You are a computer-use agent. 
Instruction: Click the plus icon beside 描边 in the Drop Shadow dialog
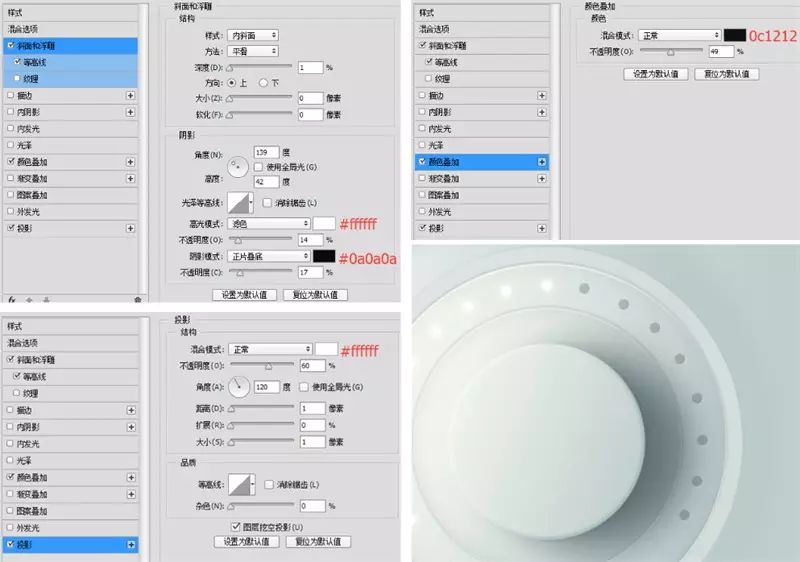coord(131,410)
